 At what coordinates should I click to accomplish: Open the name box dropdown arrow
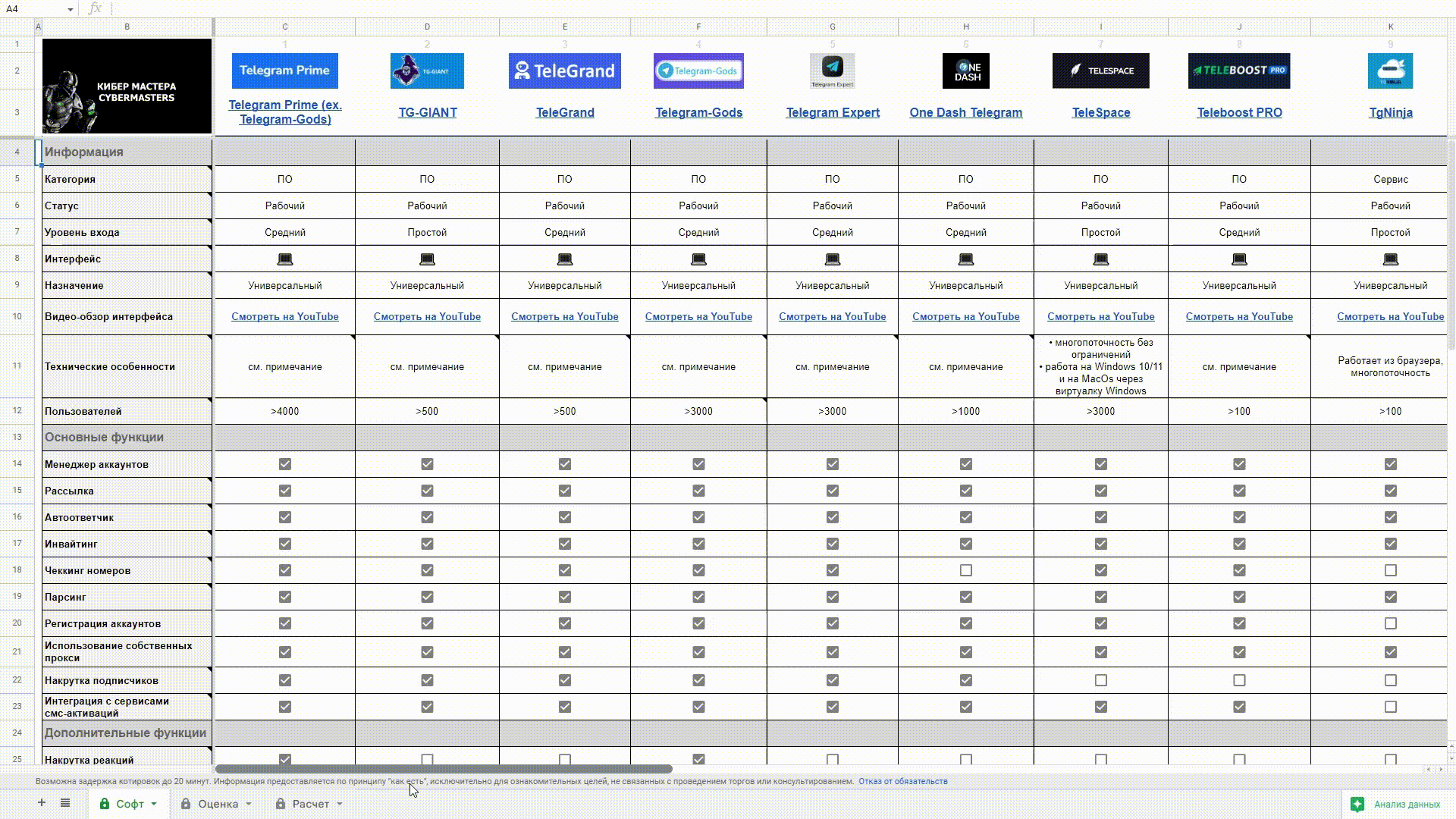pos(70,9)
